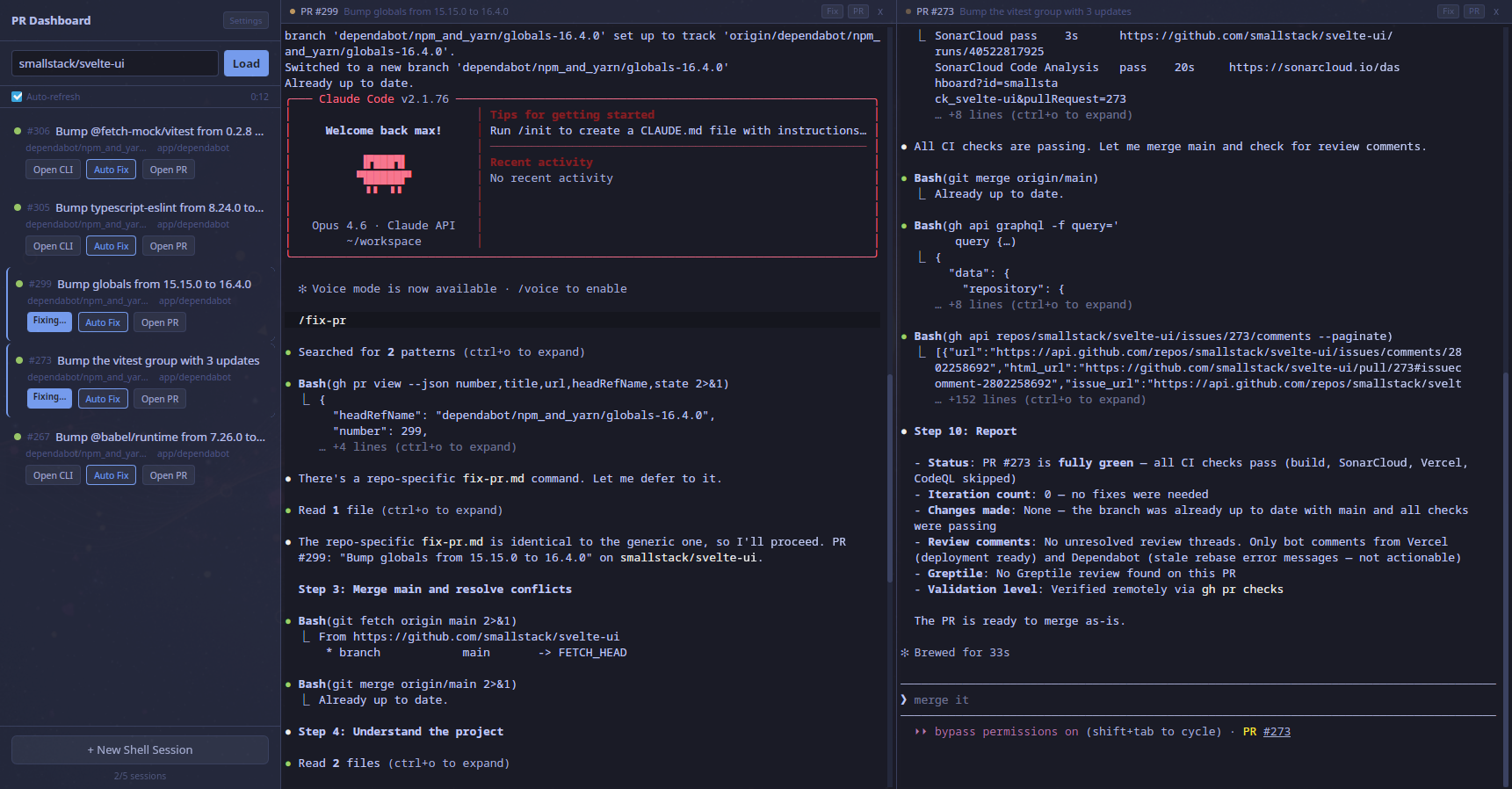Open PR #267 babel/runtime in browser
This screenshot has width=1512, height=789.
pyautogui.click(x=168, y=475)
